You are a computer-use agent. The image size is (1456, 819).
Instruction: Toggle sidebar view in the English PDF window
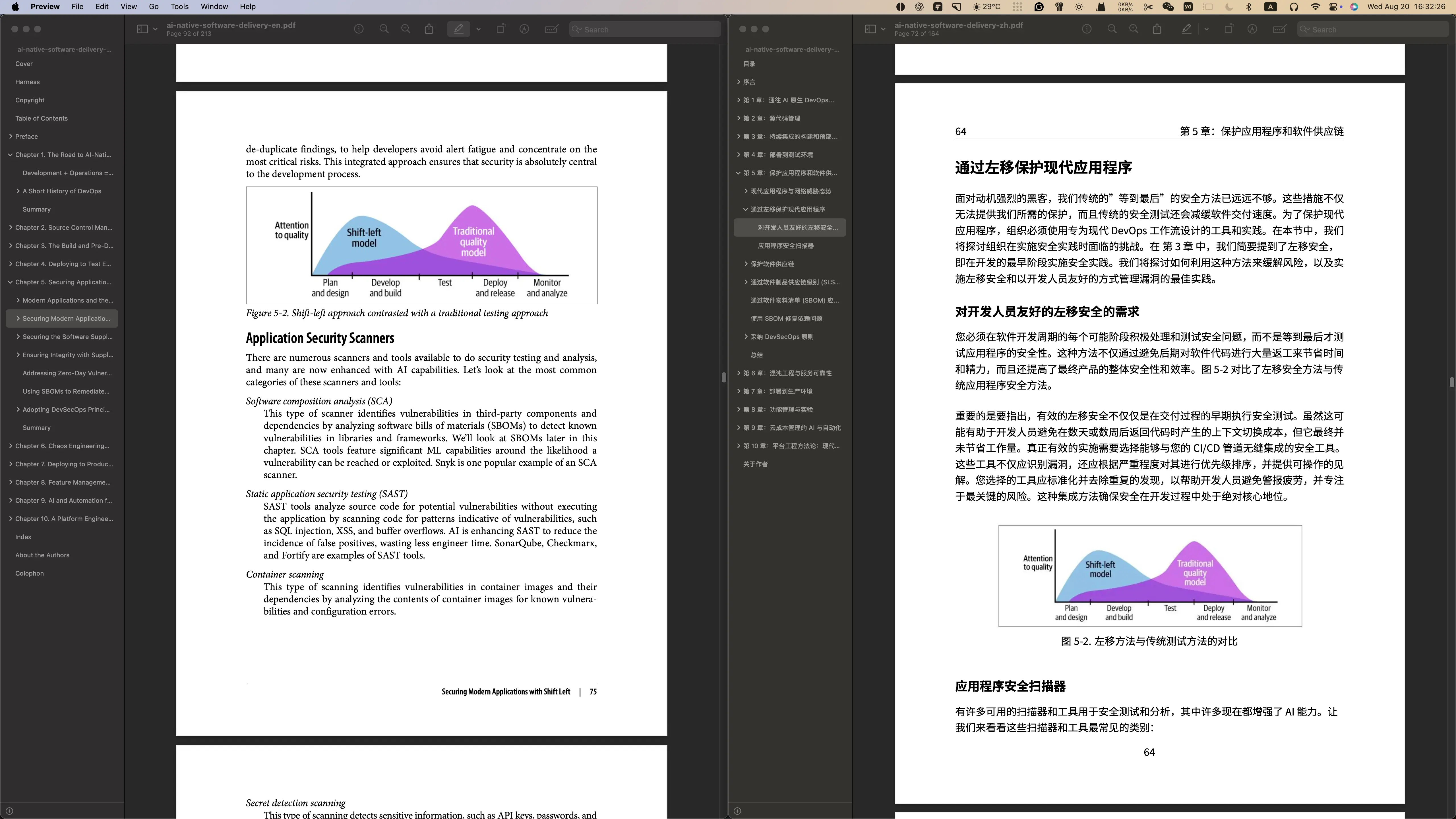click(x=142, y=29)
